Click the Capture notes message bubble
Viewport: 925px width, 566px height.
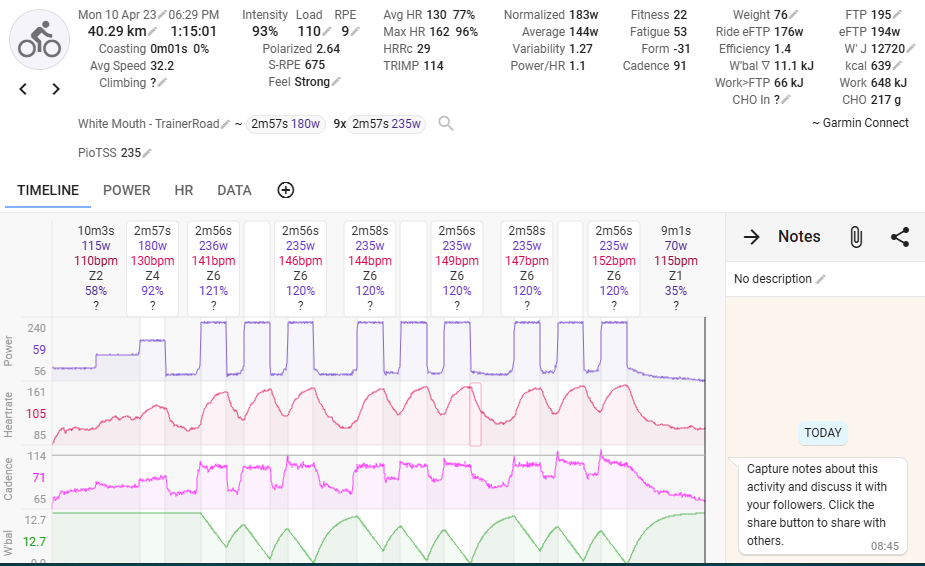tap(822, 506)
